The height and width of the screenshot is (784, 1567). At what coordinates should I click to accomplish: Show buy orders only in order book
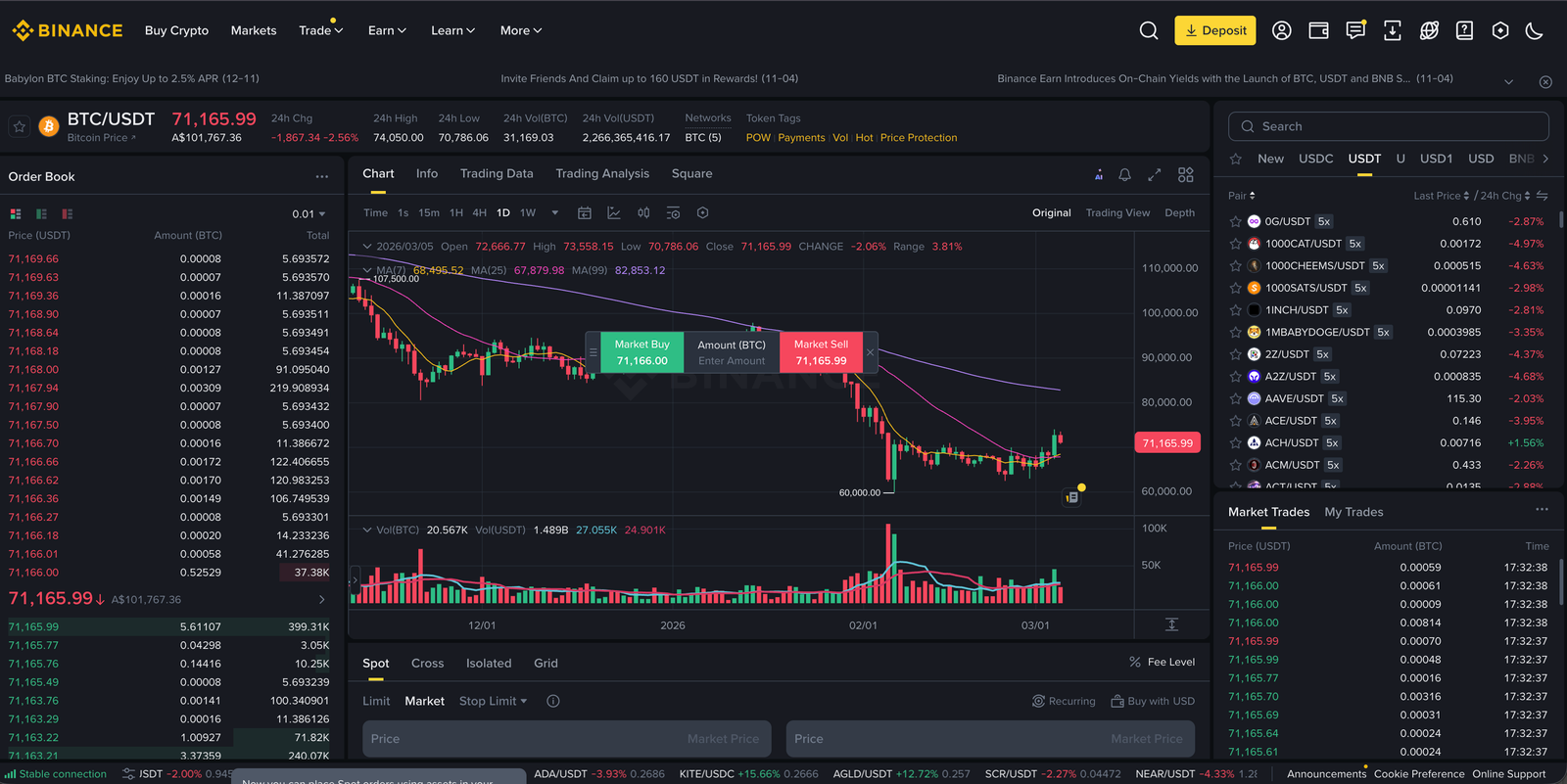tap(41, 213)
